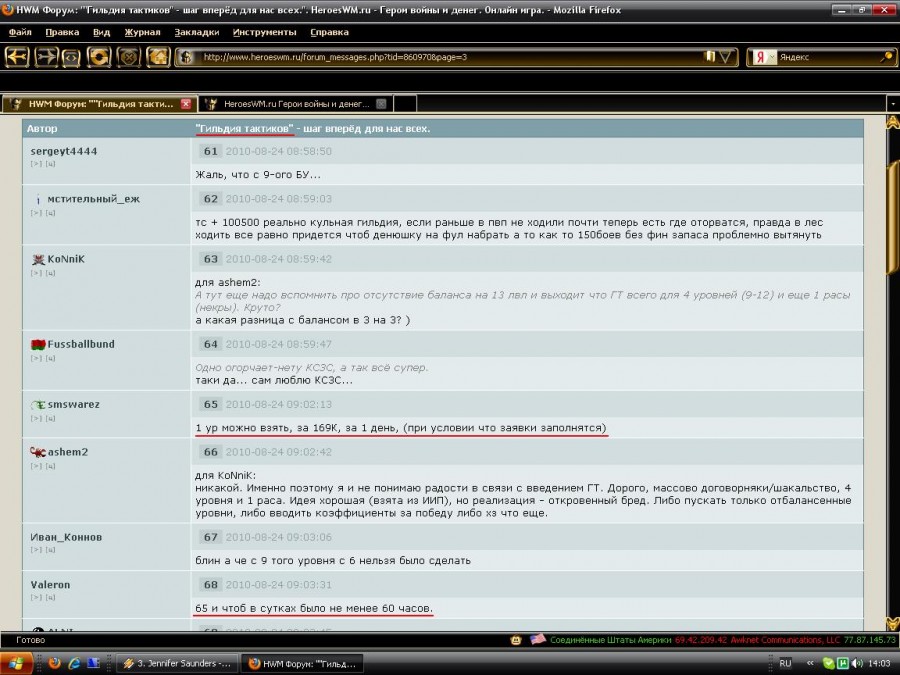The width and height of the screenshot is (900, 675).
Task: Go to the Home page icon
Action: coord(157,57)
